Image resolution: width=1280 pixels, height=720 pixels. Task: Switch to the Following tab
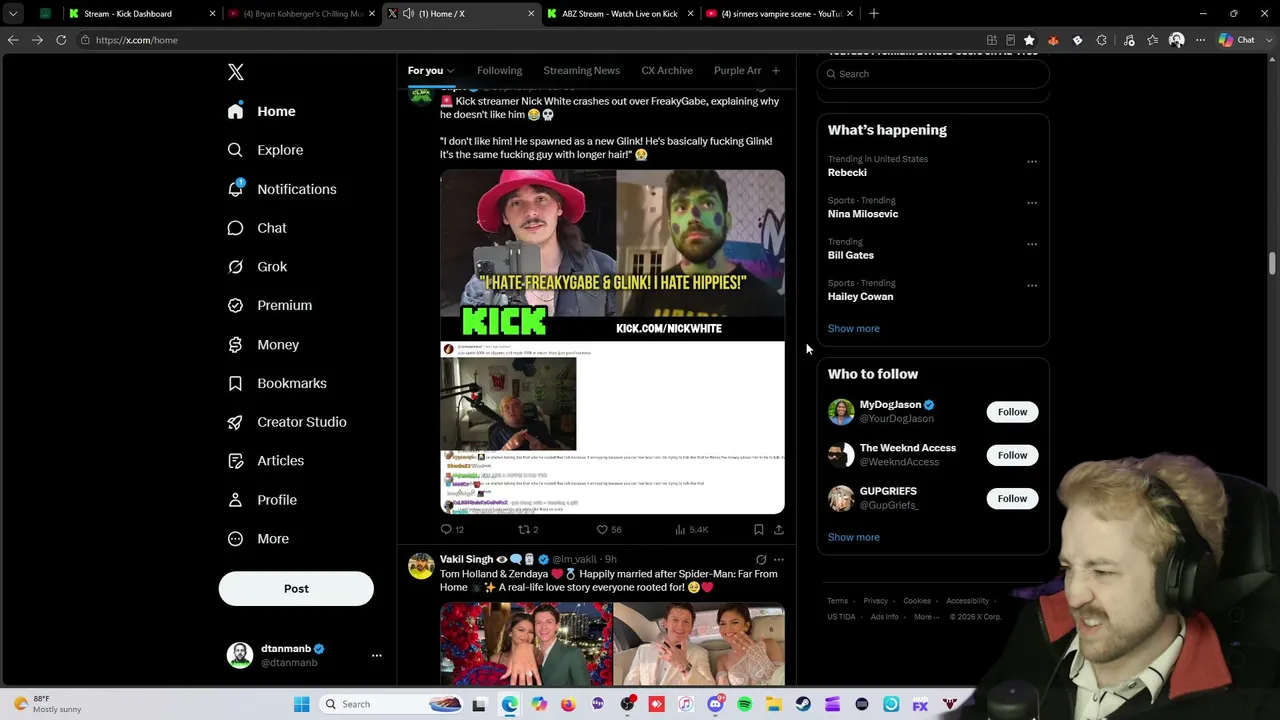(x=500, y=71)
